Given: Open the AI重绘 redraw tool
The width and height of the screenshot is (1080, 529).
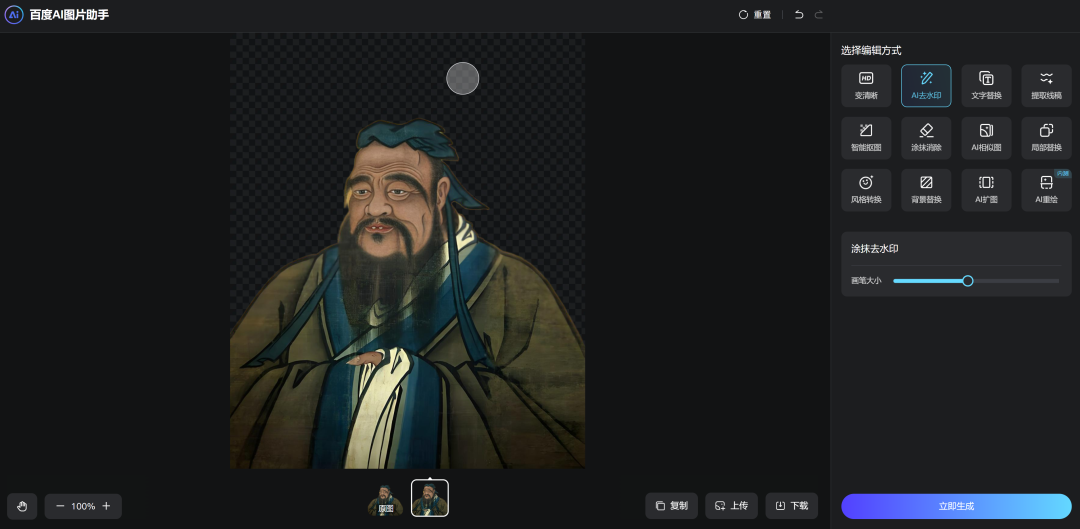Looking at the screenshot, I should [x=1046, y=190].
